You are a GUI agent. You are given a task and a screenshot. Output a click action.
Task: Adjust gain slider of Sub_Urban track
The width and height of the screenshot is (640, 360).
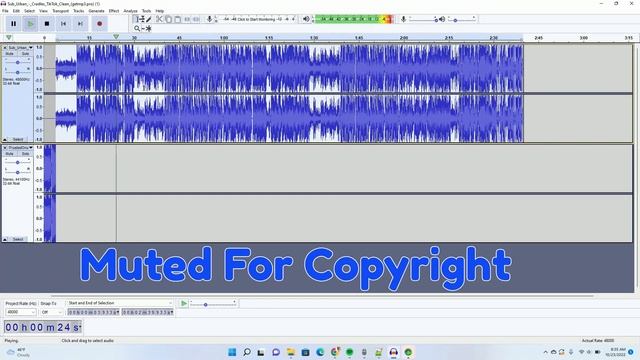17,62
